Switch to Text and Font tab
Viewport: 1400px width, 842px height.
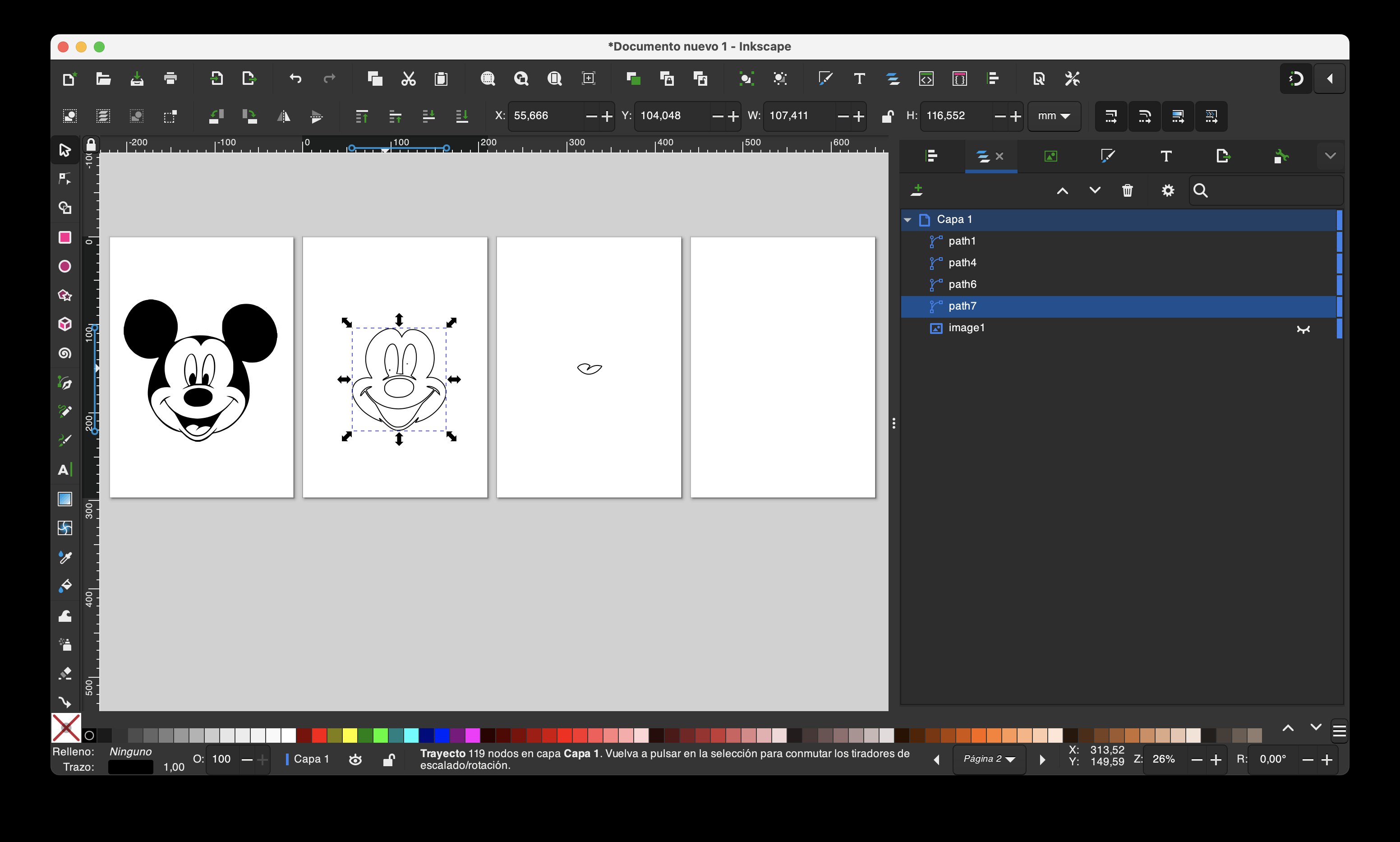1166,156
